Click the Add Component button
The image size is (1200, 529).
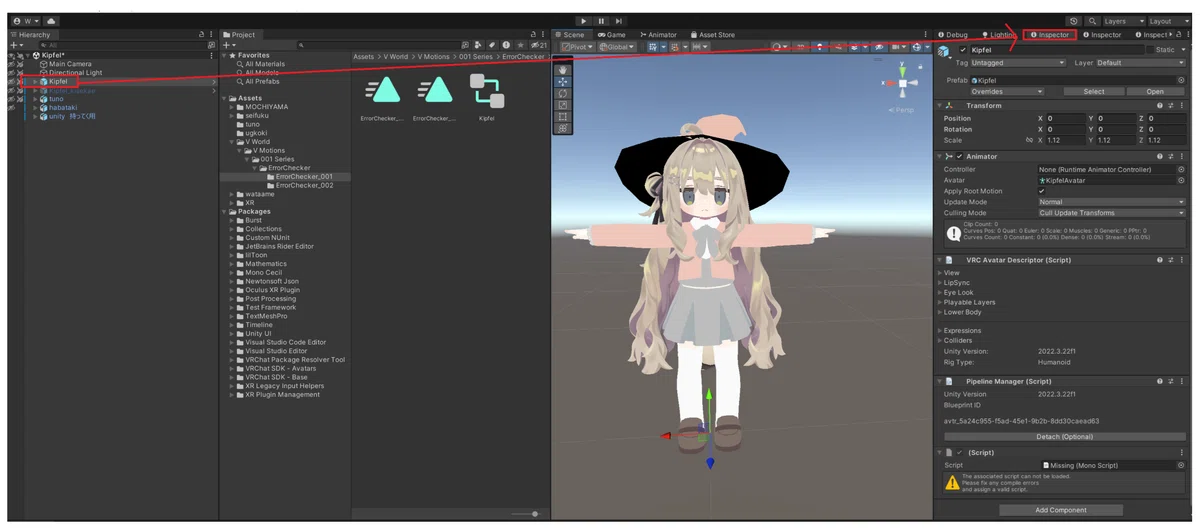click(x=1061, y=510)
